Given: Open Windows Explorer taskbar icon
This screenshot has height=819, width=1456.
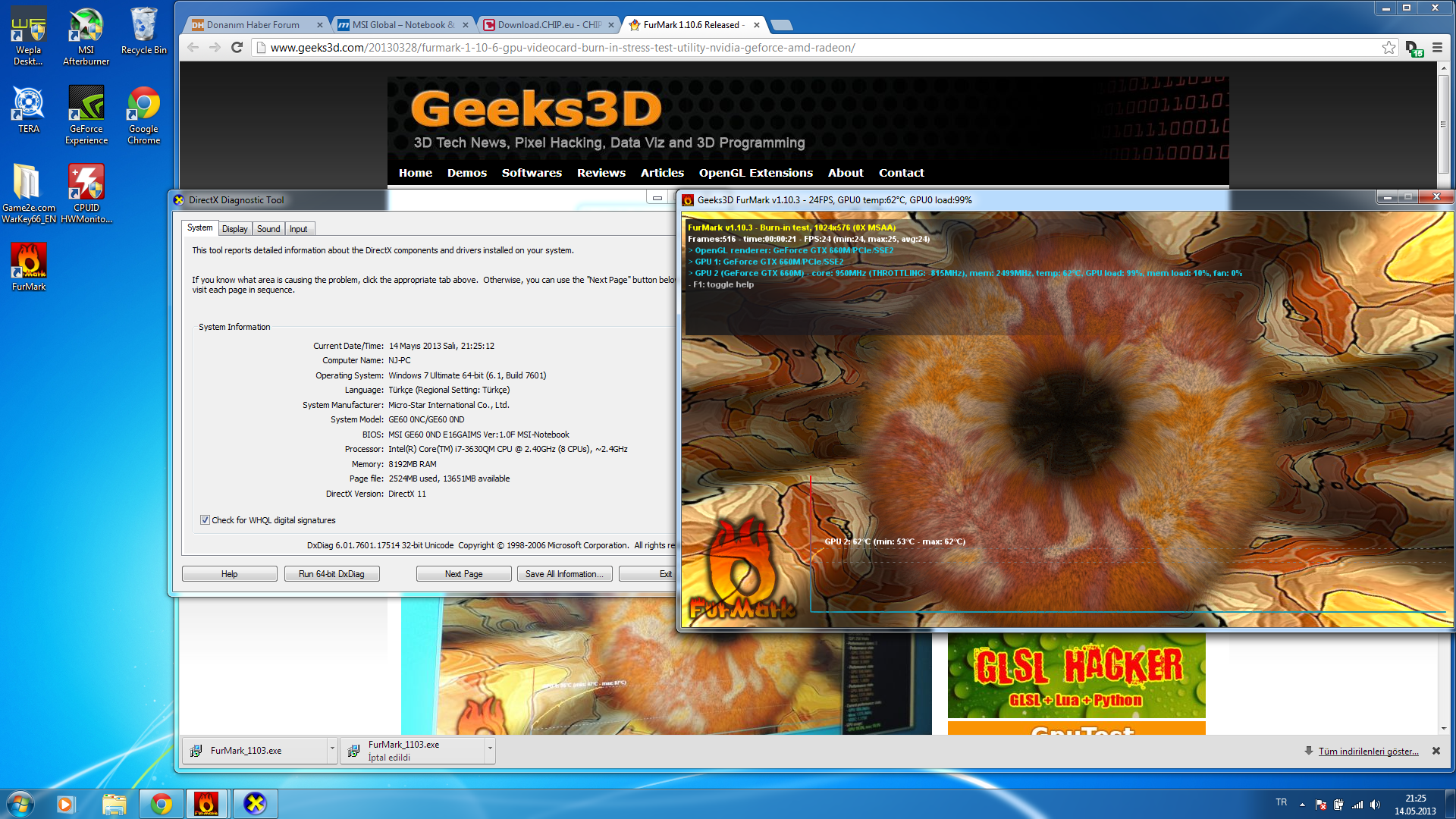Looking at the screenshot, I should click(114, 804).
